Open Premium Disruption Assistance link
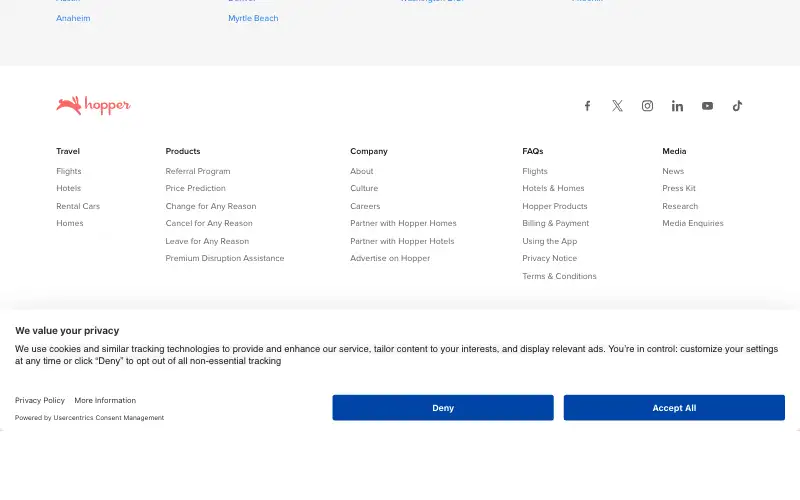 [x=224, y=258]
